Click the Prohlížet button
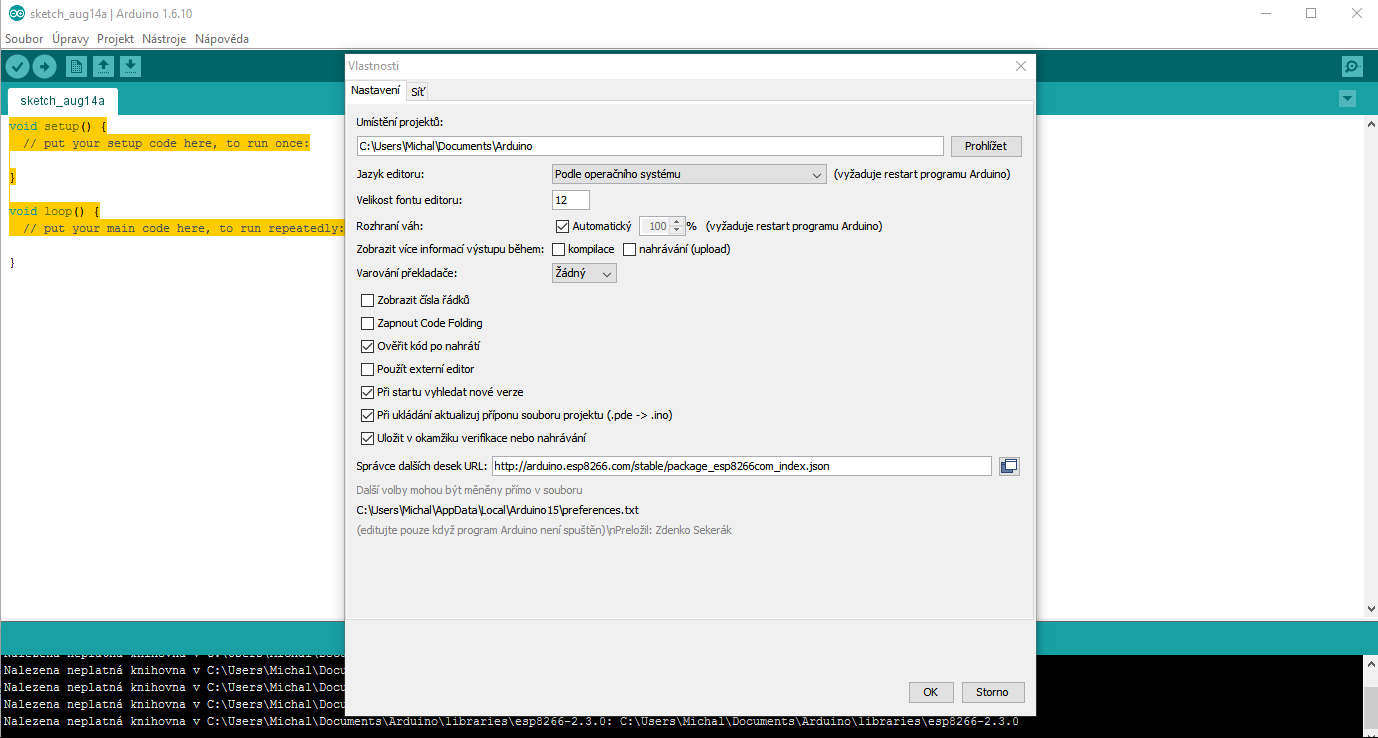 click(x=985, y=145)
